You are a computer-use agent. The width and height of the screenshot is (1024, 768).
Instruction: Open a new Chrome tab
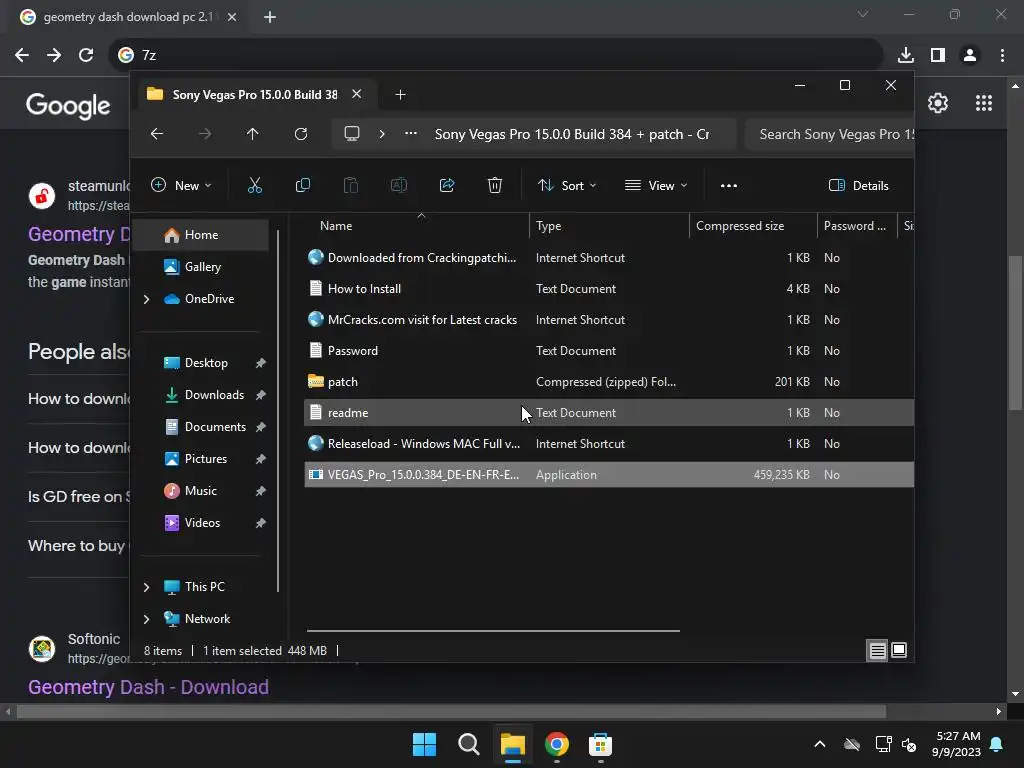click(270, 17)
